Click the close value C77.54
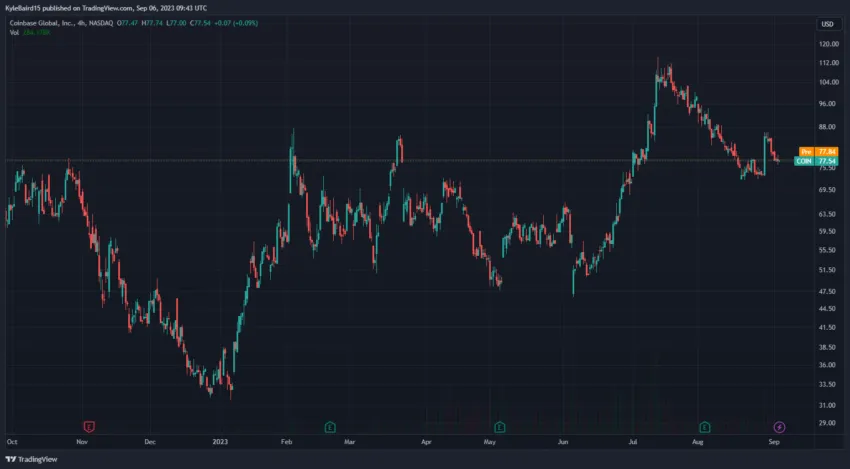The height and width of the screenshot is (469, 850). 200,23
